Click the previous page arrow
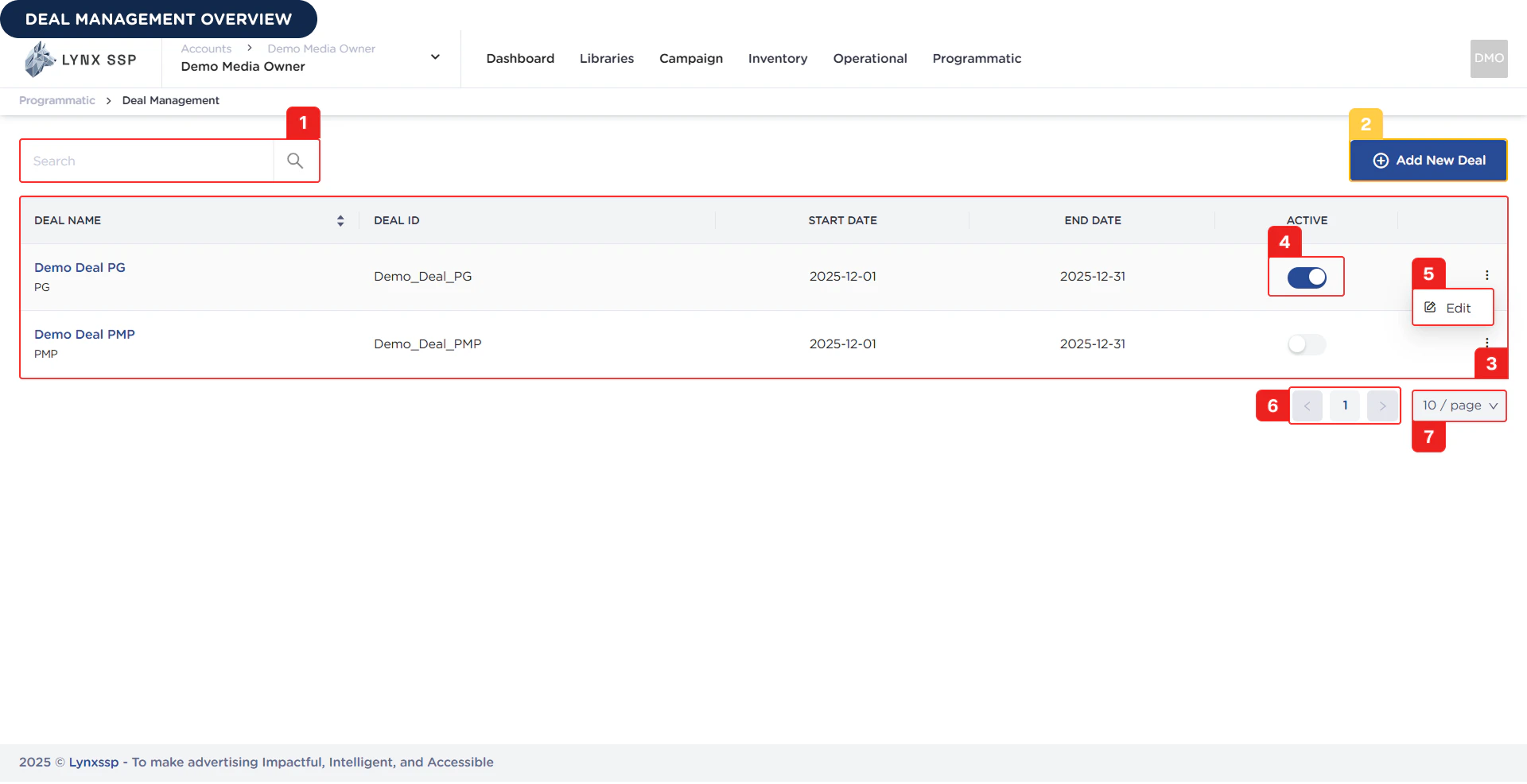 pos(1307,406)
